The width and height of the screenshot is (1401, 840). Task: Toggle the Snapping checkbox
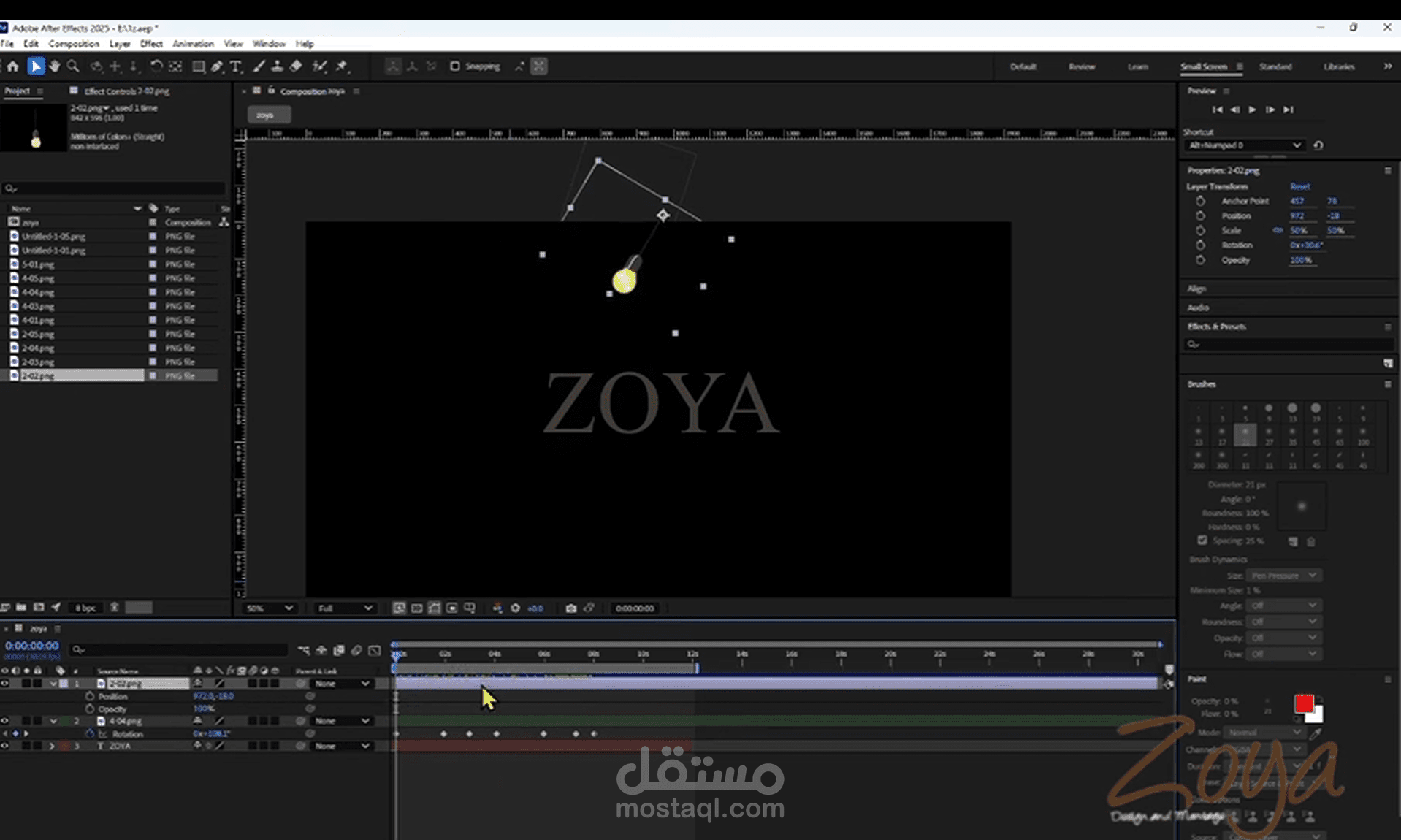point(455,66)
